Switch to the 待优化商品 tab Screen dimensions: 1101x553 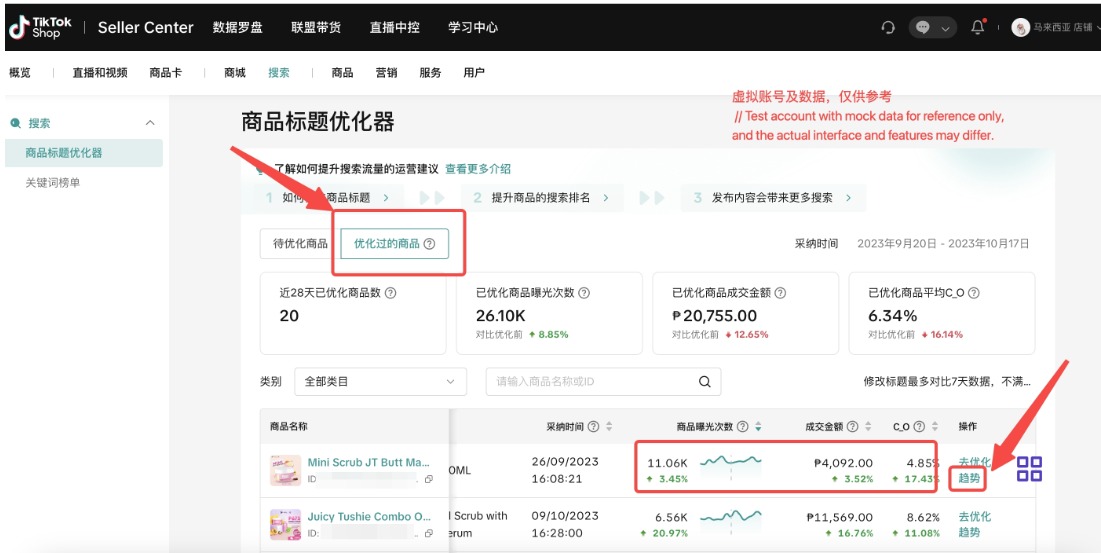point(300,244)
